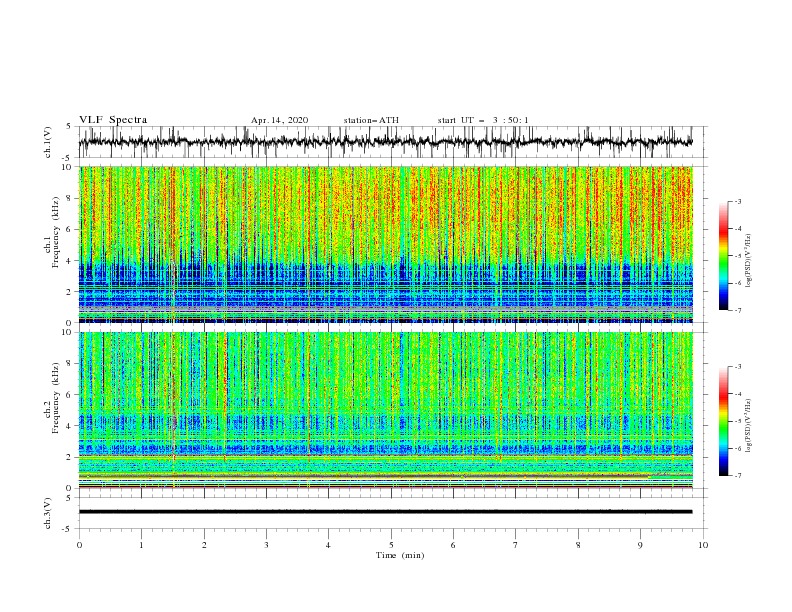Viewport: 792px width, 612px height.
Task: Click the "-3" value on ch.1 colorbar
Action: pos(737,201)
